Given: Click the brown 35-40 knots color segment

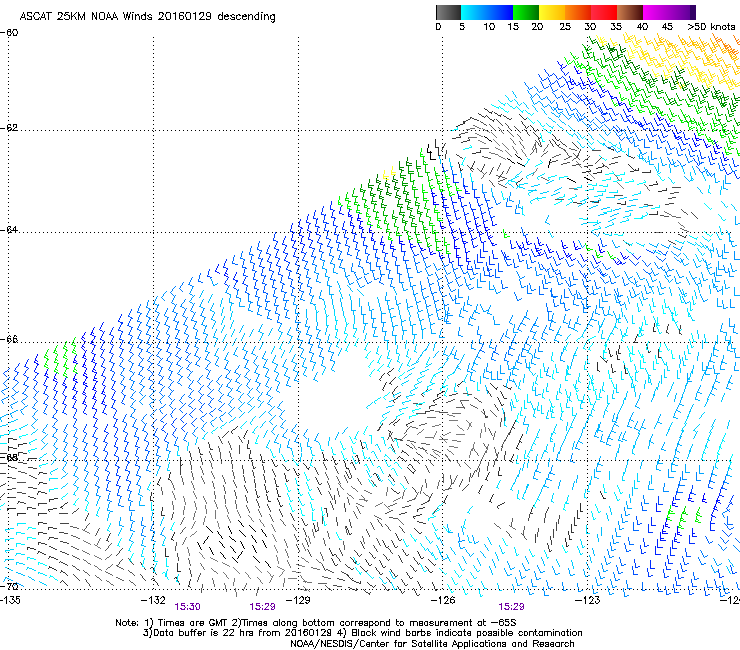Looking at the screenshot, I should (630, 12).
